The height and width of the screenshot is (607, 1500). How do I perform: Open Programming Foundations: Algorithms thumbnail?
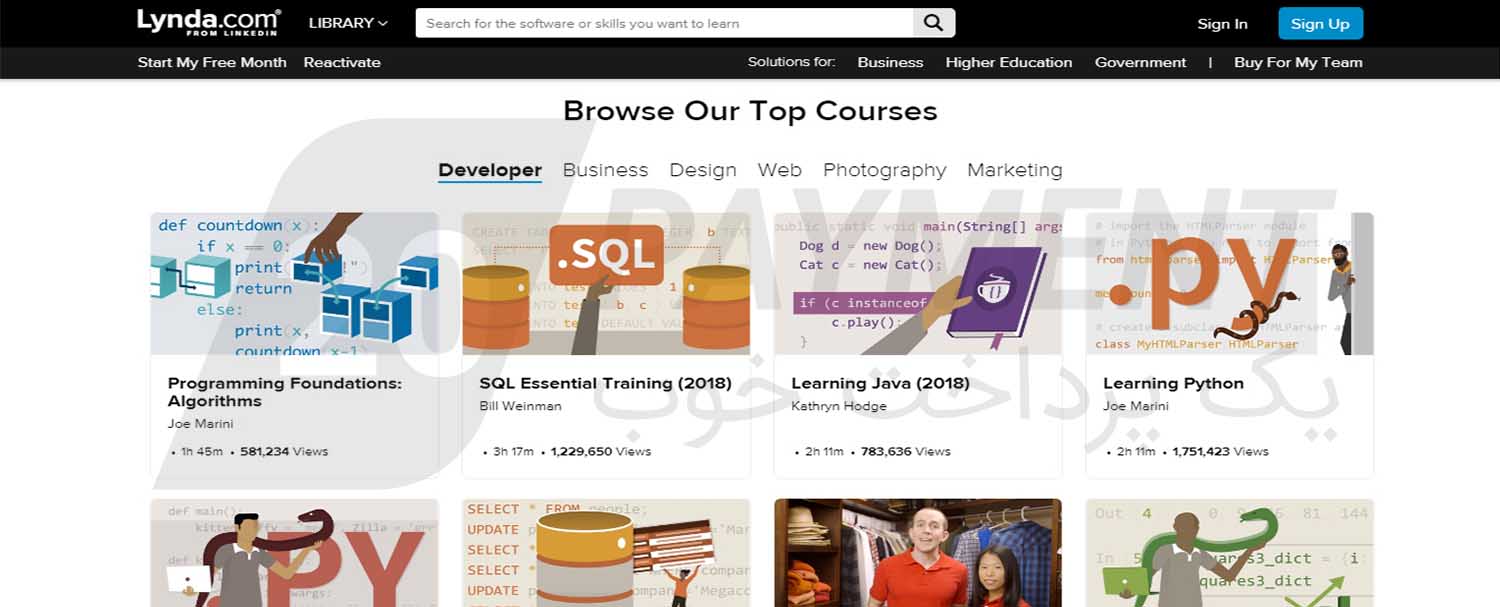coord(295,283)
